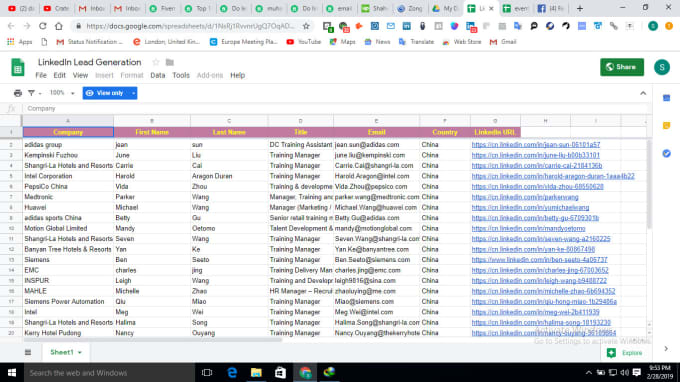Select row 5 header
This screenshot has height=382, width=680.
tap(11, 176)
